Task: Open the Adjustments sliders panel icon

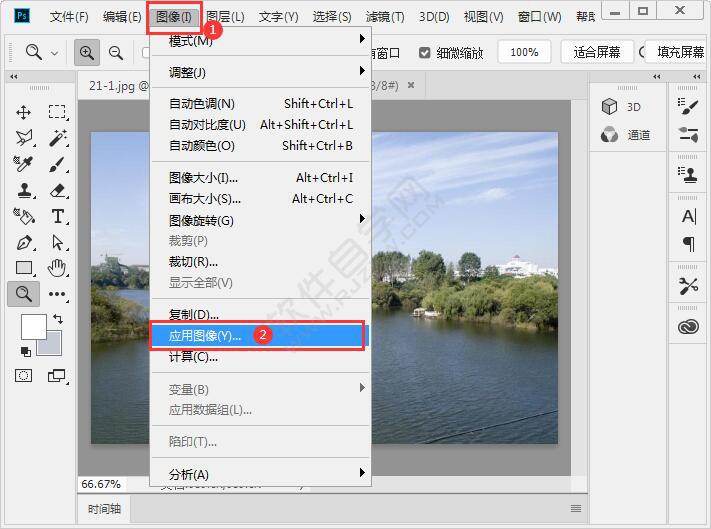Action: 688,134
